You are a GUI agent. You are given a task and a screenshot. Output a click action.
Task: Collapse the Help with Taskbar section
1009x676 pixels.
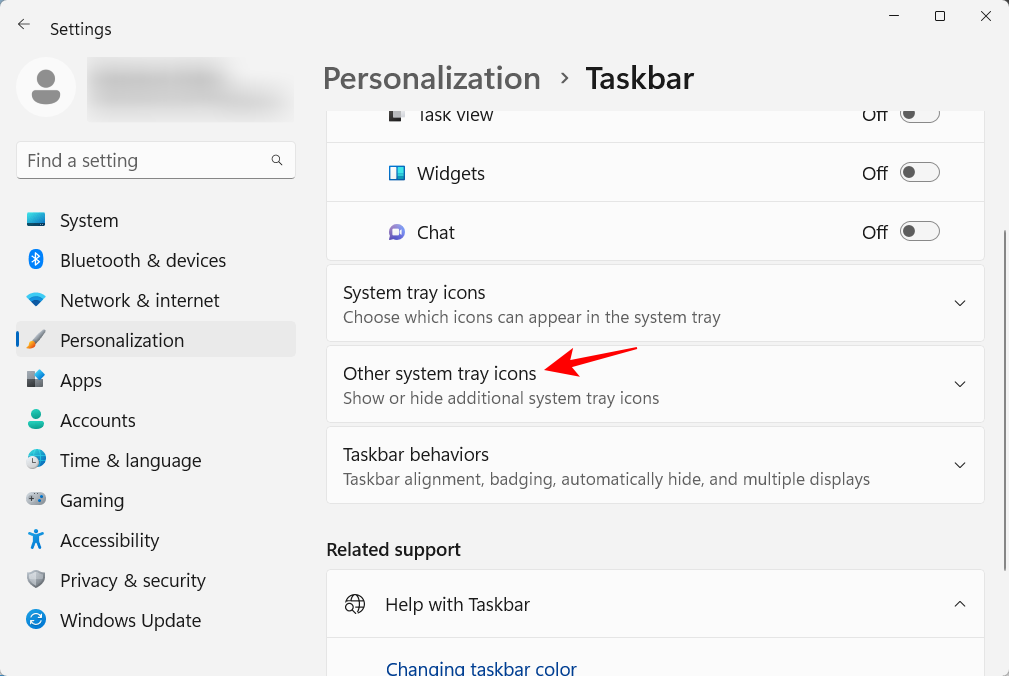(x=959, y=604)
